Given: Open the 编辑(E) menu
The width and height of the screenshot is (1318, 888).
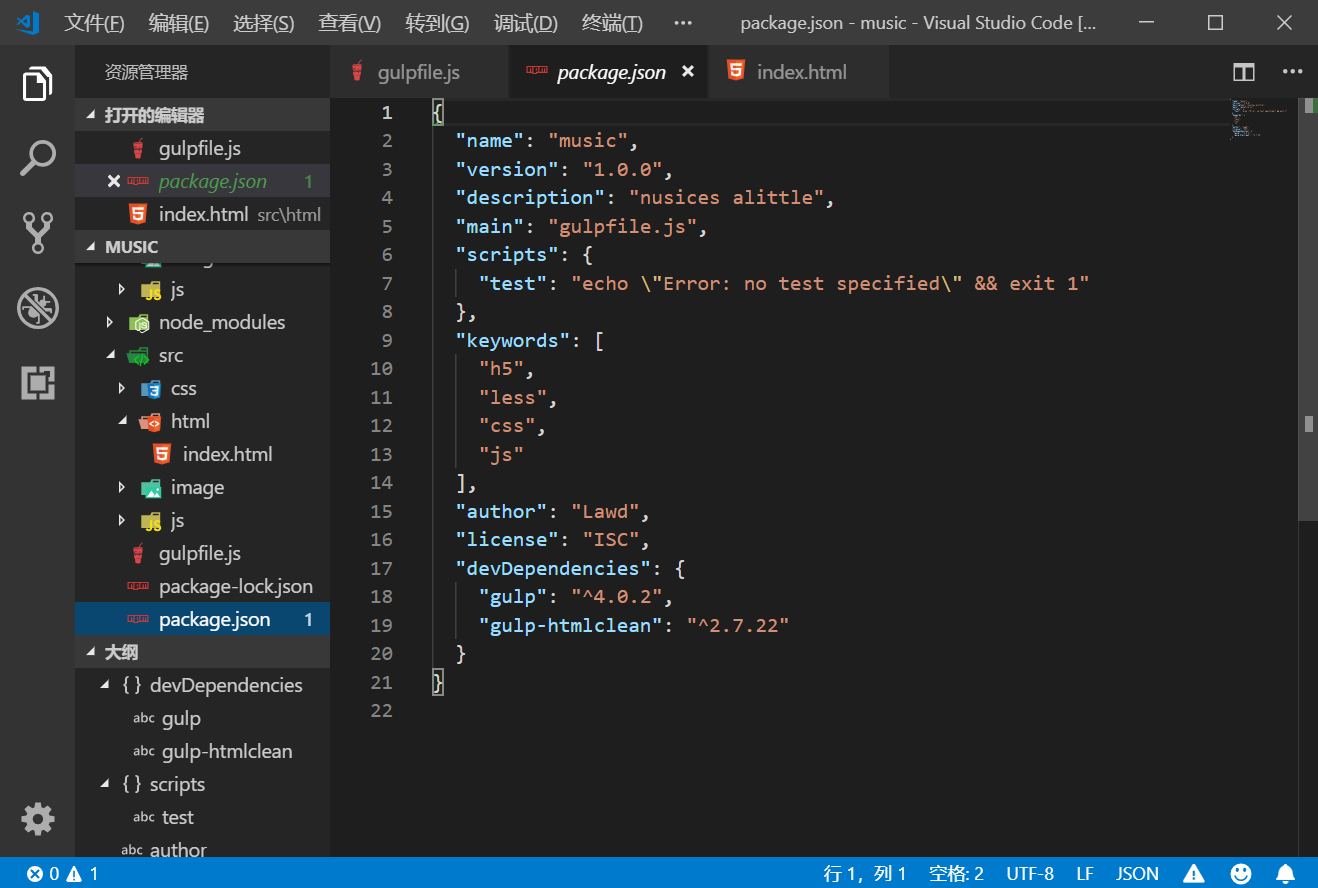Looking at the screenshot, I should click(179, 23).
